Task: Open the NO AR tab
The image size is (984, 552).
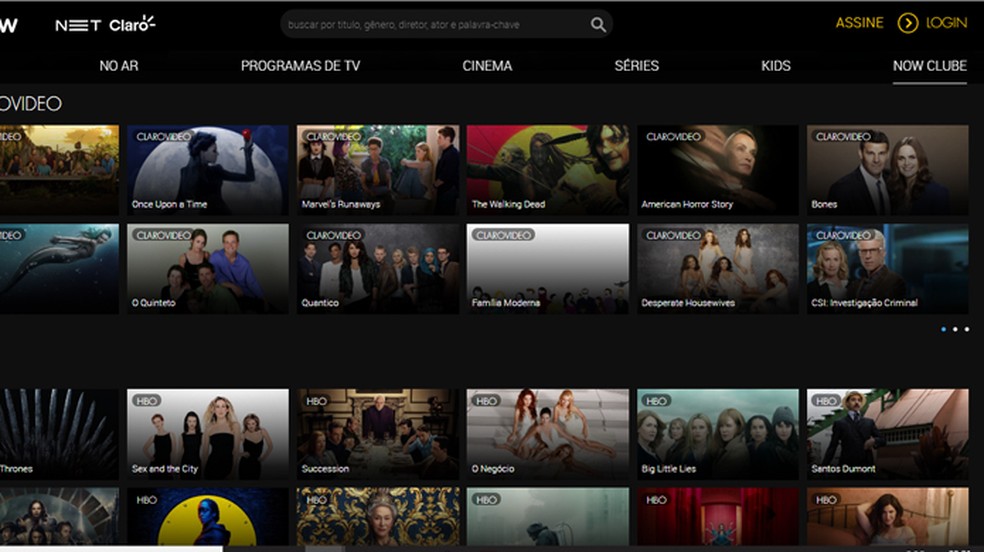Action: pos(119,66)
